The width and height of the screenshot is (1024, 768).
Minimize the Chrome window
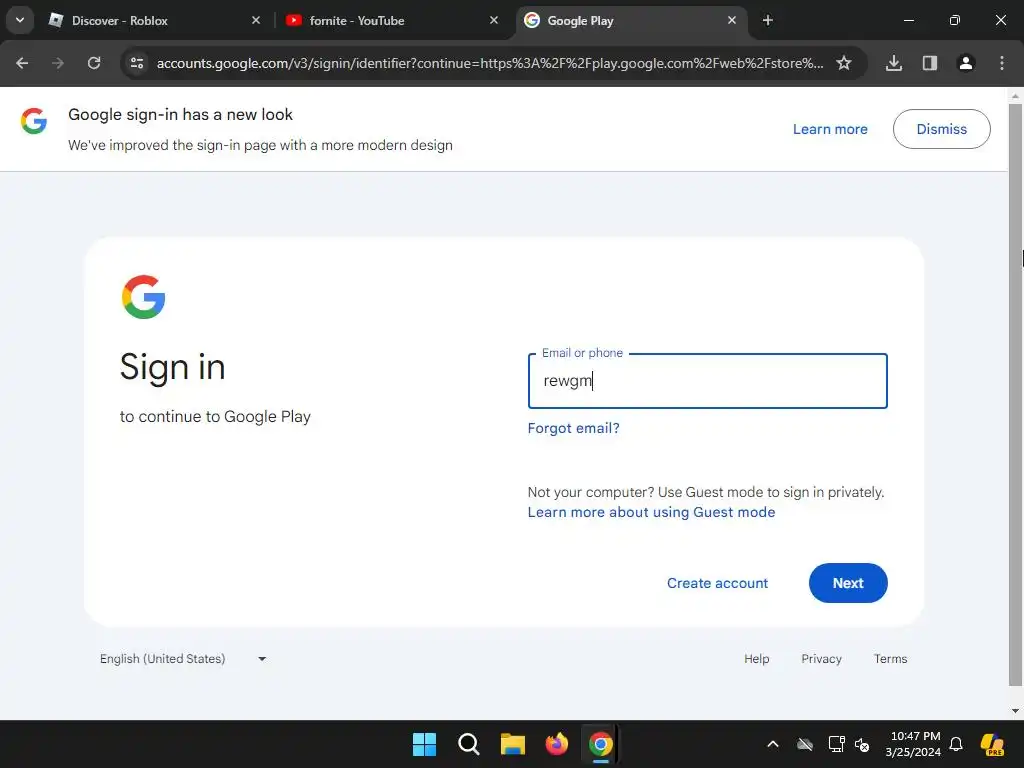pos(908,20)
